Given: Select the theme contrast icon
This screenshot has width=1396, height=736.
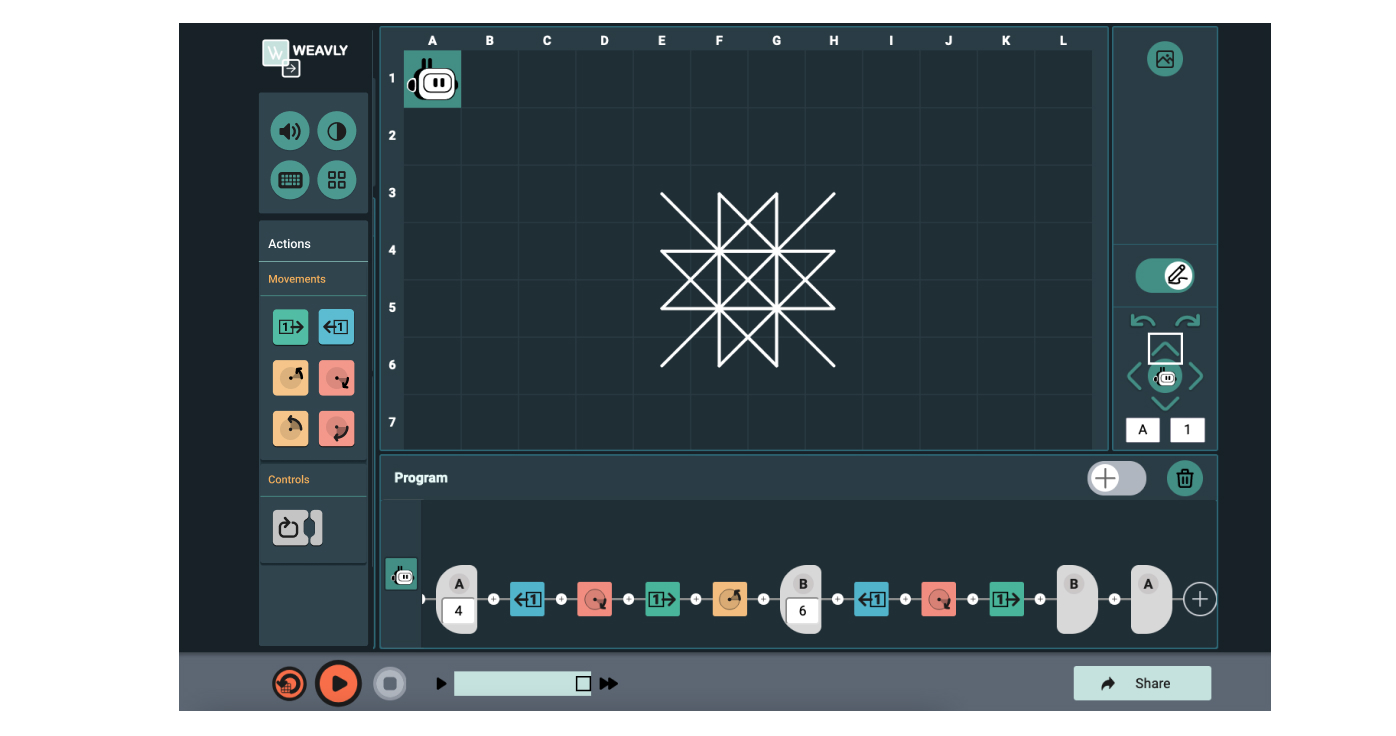Looking at the screenshot, I should 336,130.
